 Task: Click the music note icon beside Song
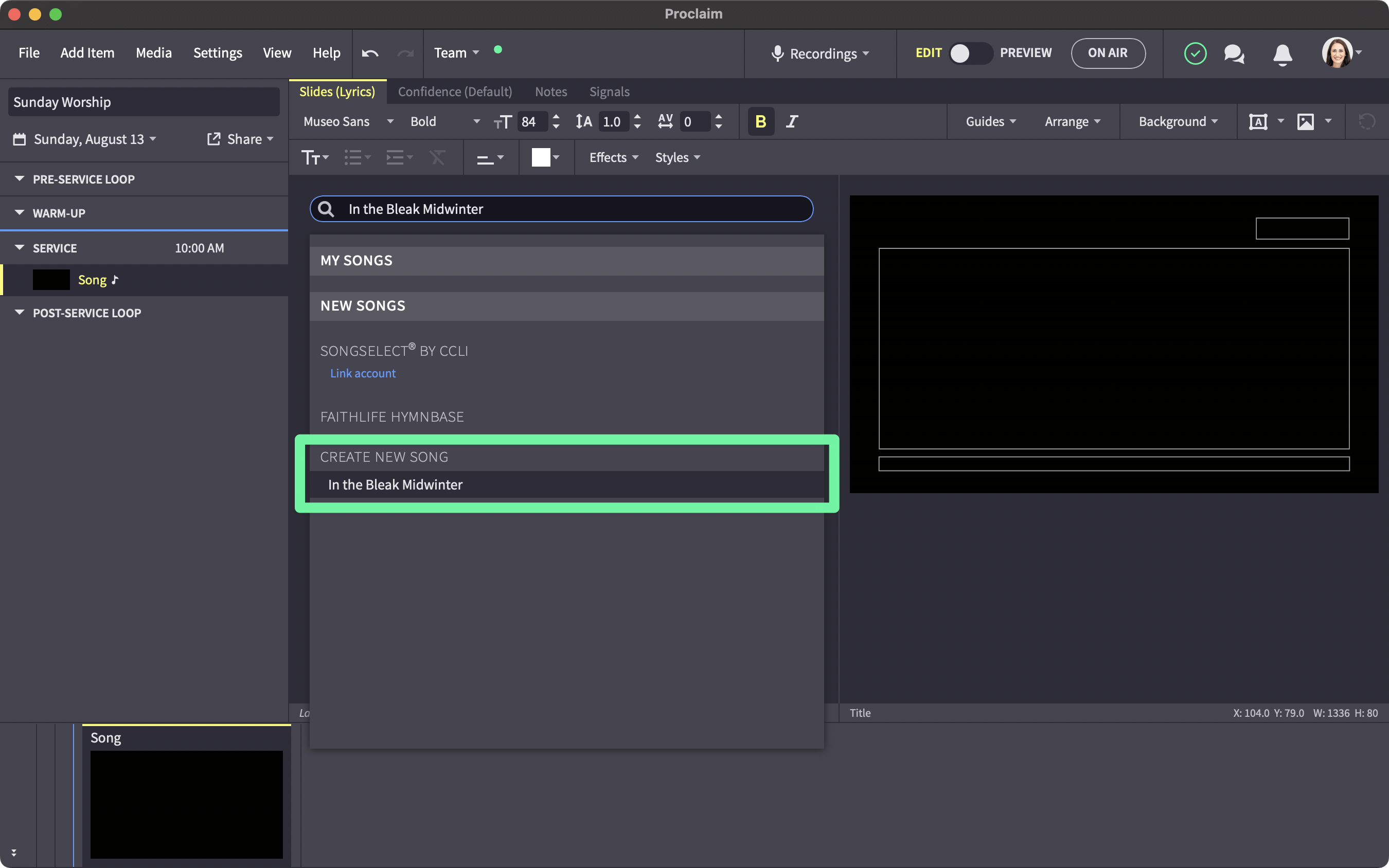point(115,280)
